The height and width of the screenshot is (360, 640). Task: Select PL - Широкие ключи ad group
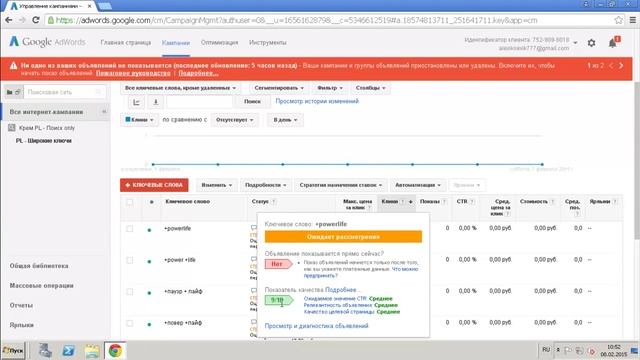click(x=44, y=141)
